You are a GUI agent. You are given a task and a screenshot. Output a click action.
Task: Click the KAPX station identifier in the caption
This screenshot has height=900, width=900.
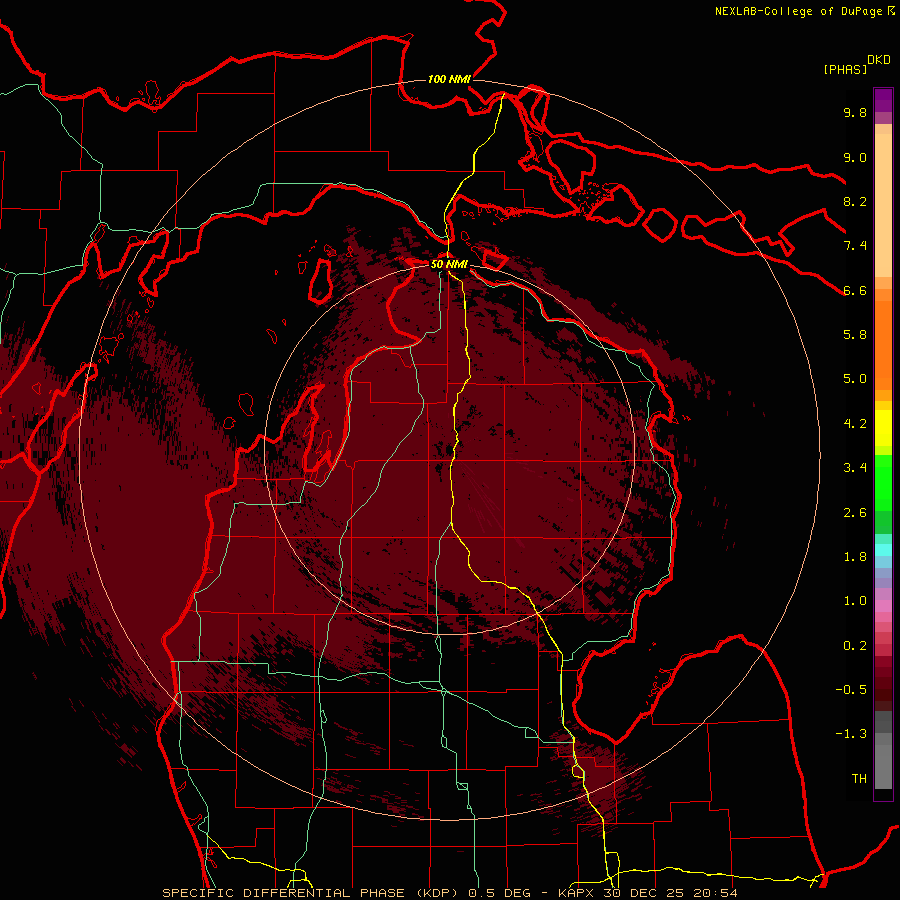(x=577, y=893)
